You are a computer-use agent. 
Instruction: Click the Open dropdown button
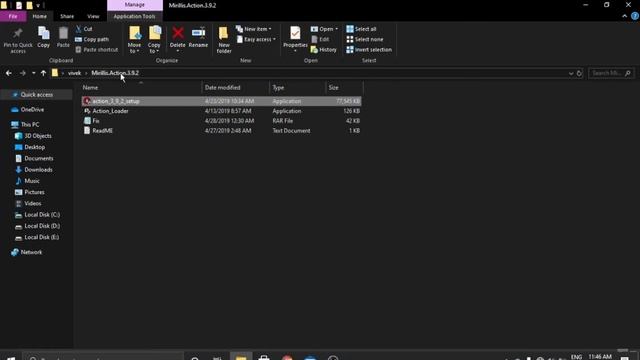point(324,29)
